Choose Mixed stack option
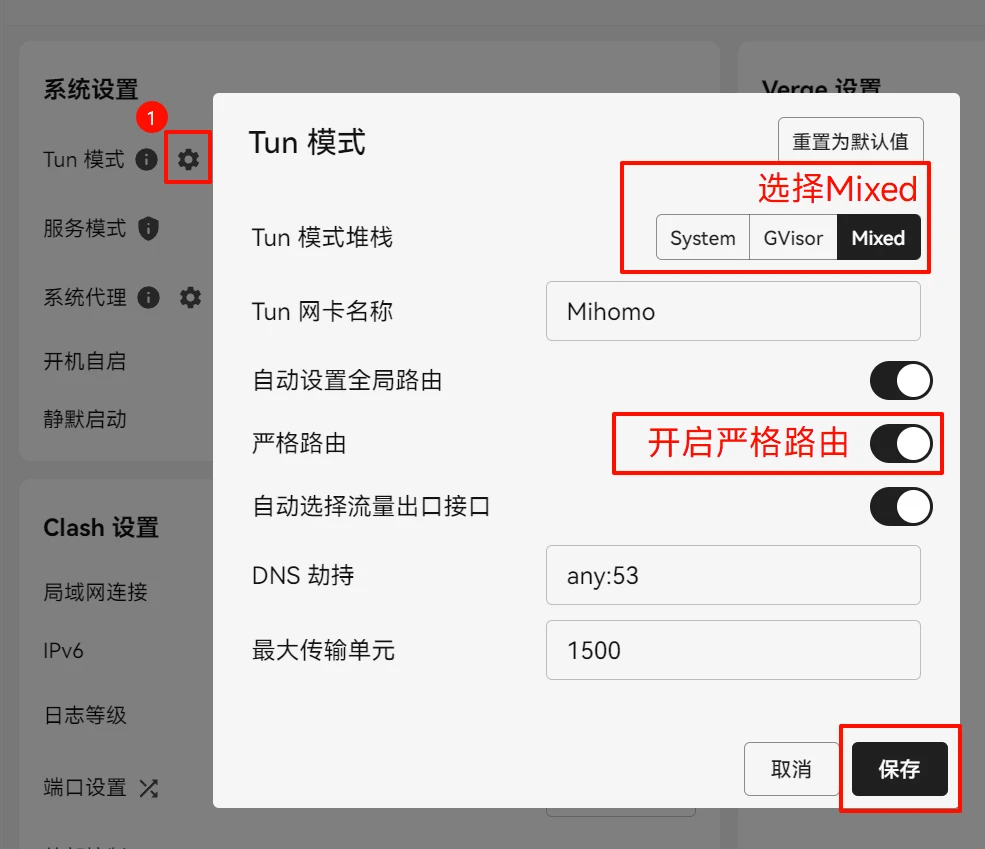Viewport: 985px width, 849px height. [878, 238]
